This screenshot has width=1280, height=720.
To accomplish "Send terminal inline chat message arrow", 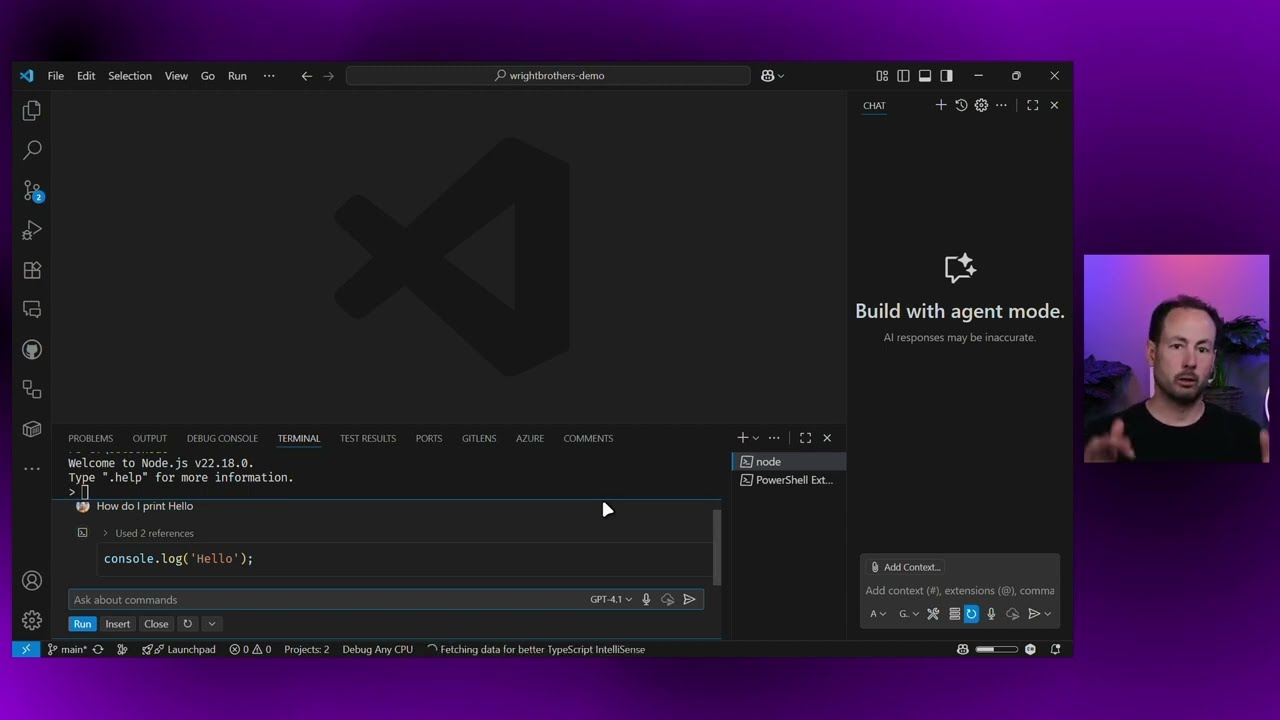I will click(x=689, y=600).
